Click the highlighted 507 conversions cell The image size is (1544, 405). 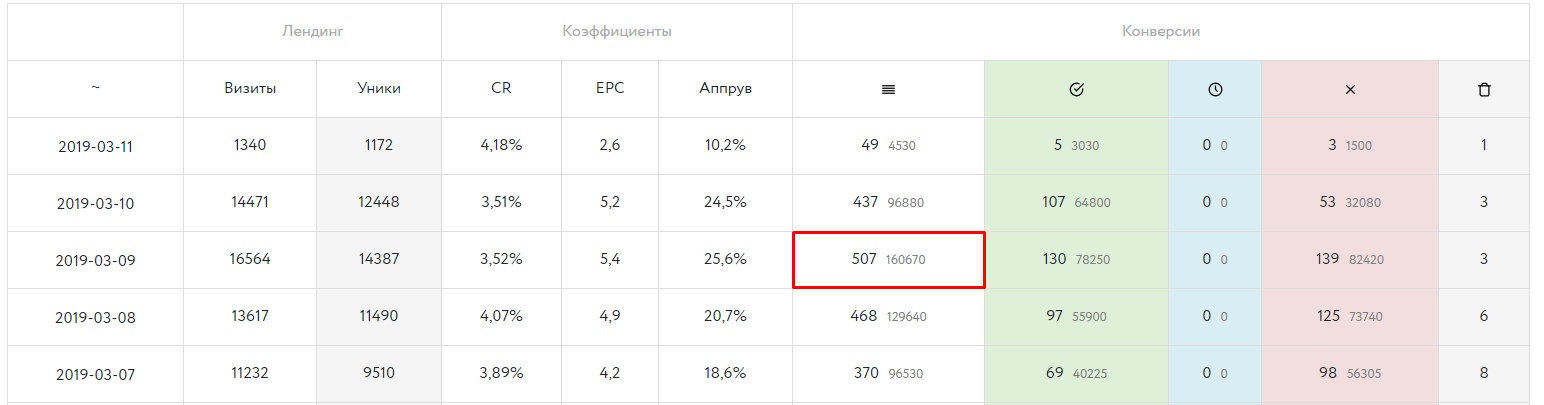pos(889,260)
